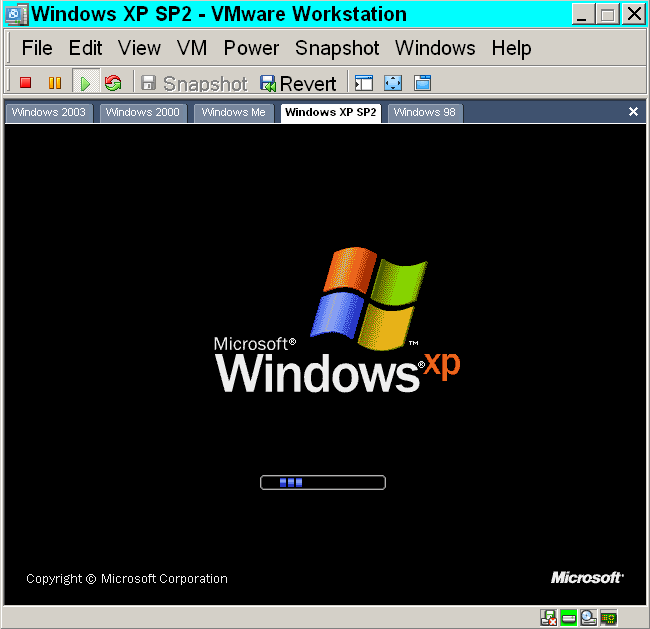The image size is (650, 629).
Task: Open the View menu
Action: 139,48
